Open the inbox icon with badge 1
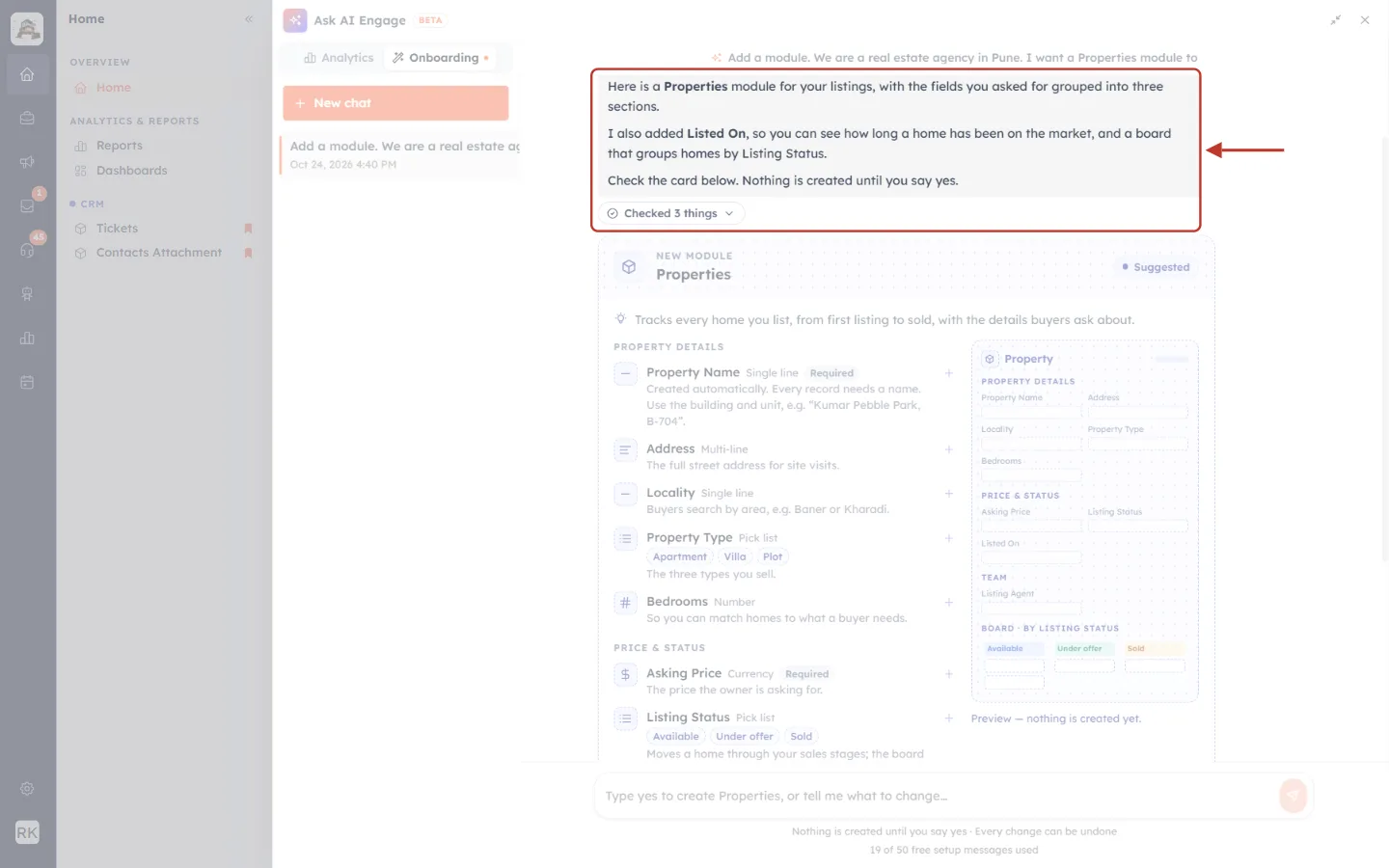 click(27, 205)
